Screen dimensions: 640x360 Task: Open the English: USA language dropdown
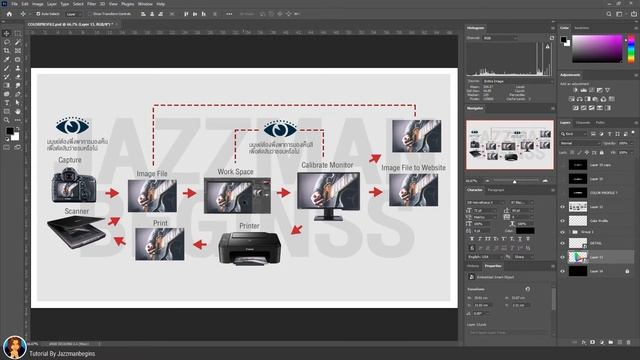pyautogui.click(x=485, y=257)
